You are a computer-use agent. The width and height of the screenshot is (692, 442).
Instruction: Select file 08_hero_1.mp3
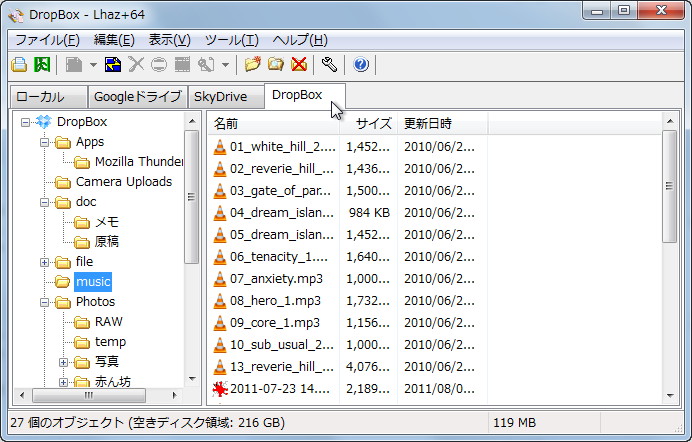coord(275,301)
